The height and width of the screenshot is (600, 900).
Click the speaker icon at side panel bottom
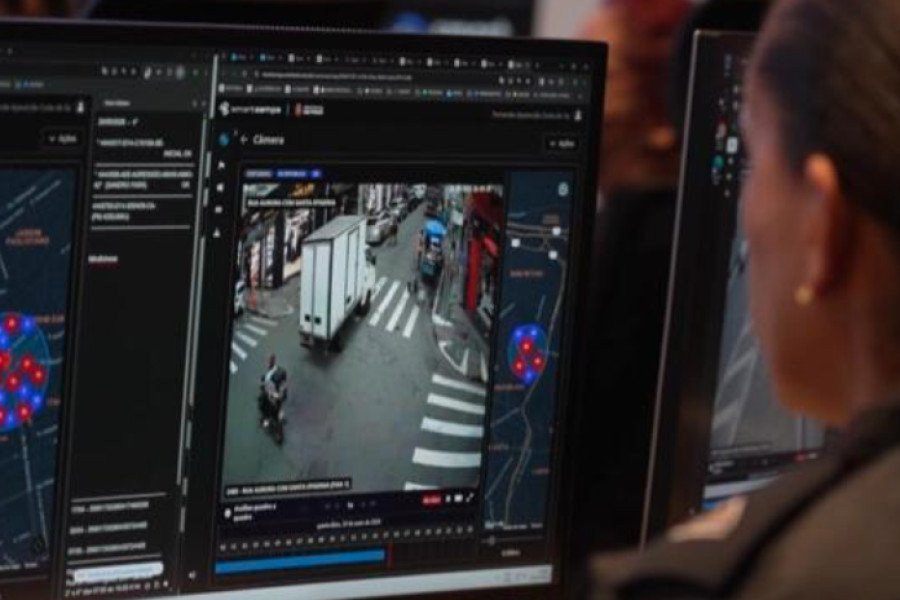(x=192, y=575)
